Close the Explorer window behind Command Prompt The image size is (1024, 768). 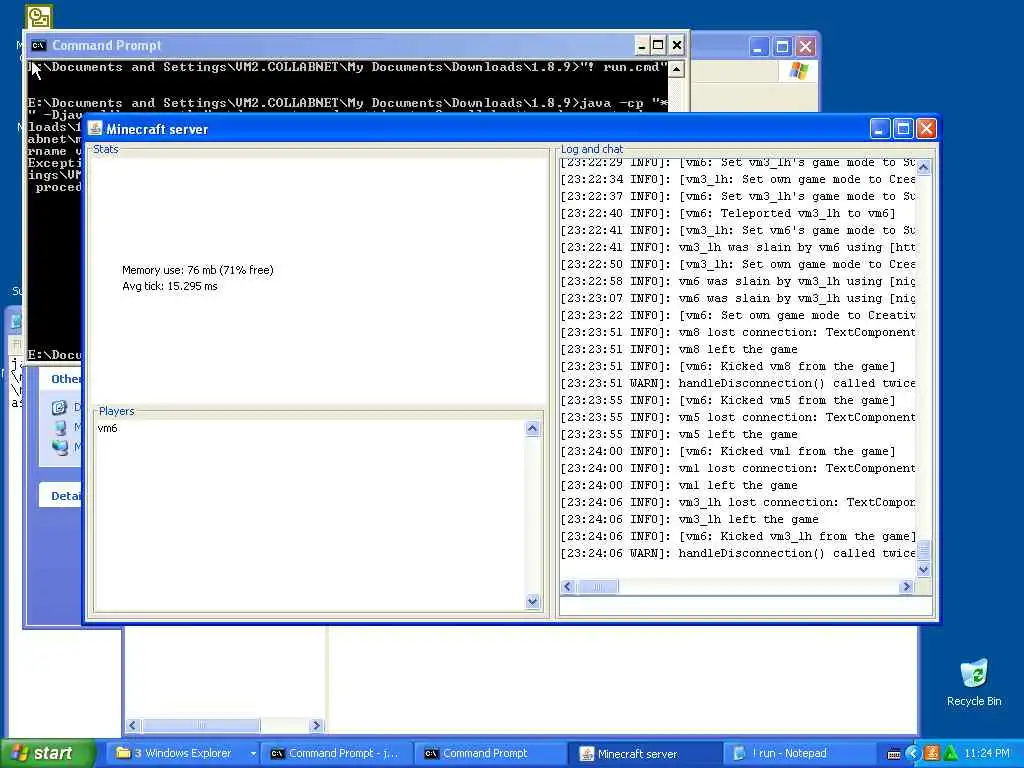[x=806, y=46]
